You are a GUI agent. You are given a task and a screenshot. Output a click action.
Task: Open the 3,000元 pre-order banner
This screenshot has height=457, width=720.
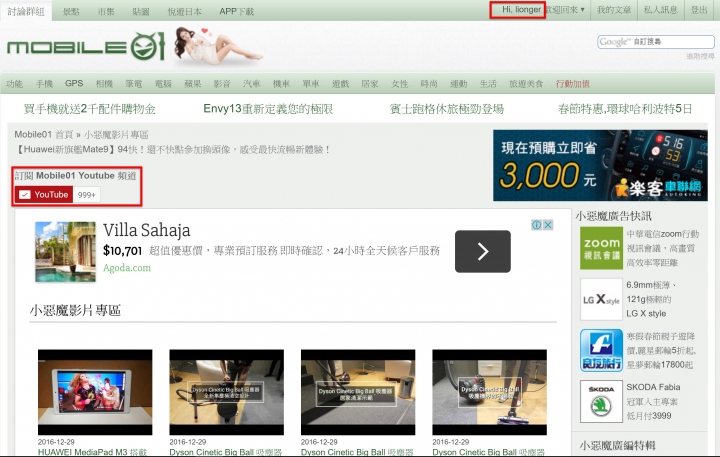tap(600, 165)
